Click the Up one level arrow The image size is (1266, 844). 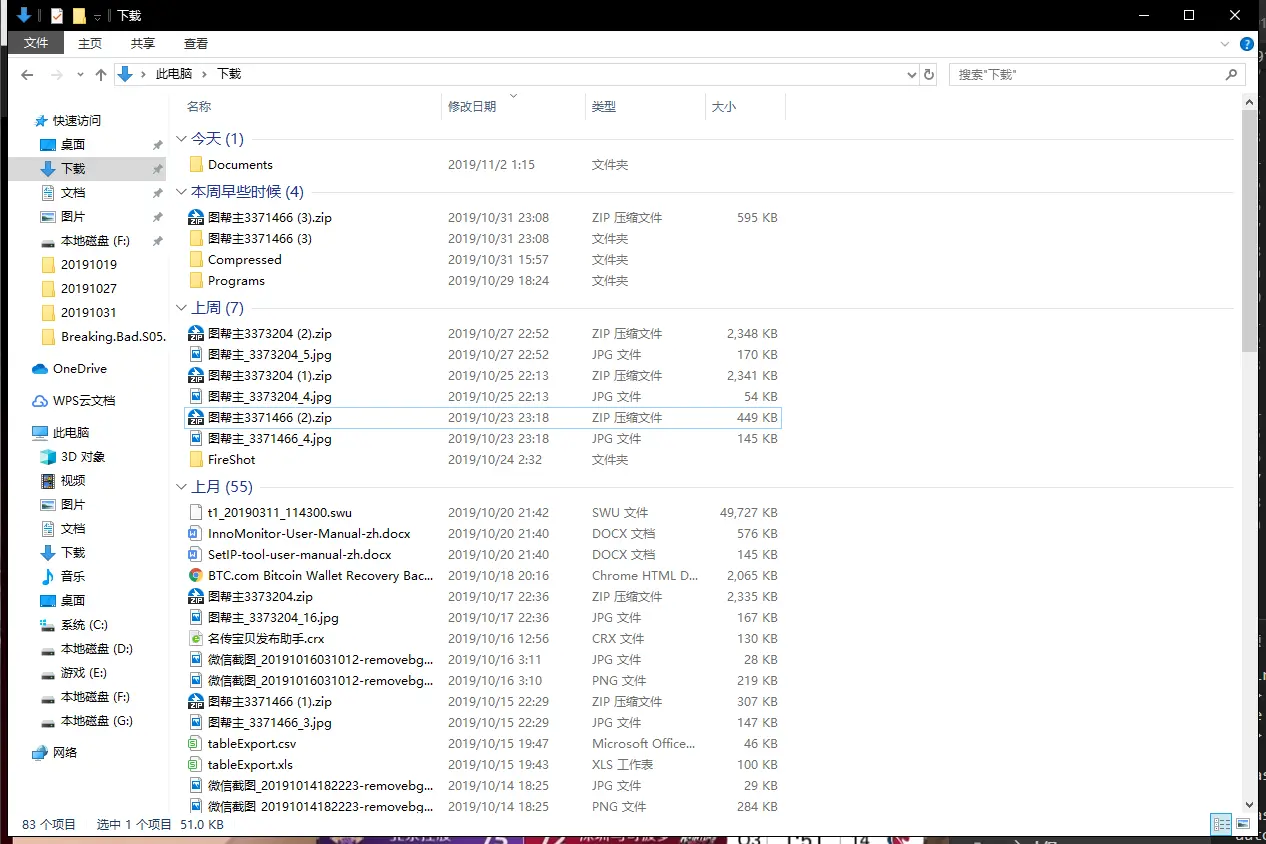[100, 74]
